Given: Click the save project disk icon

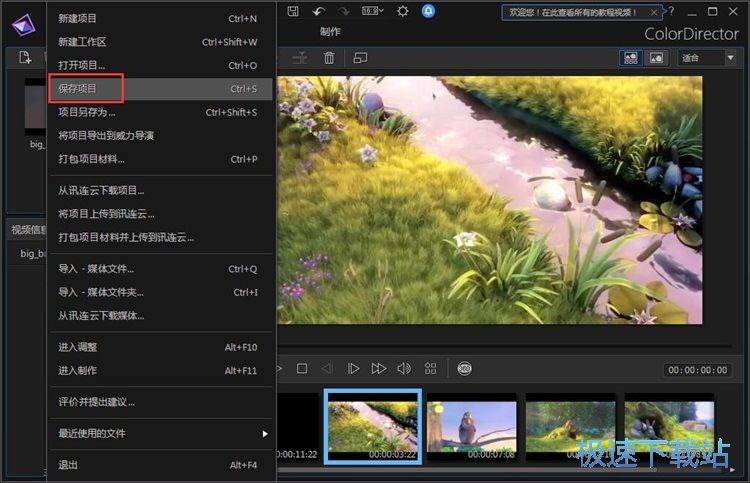Looking at the screenshot, I should [293, 11].
